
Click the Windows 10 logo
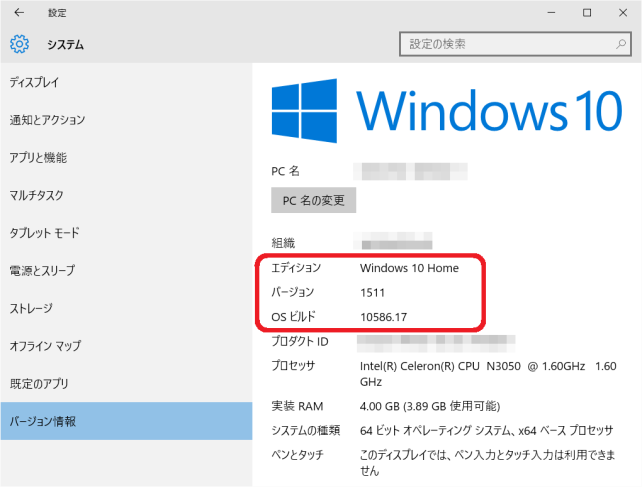pos(447,111)
